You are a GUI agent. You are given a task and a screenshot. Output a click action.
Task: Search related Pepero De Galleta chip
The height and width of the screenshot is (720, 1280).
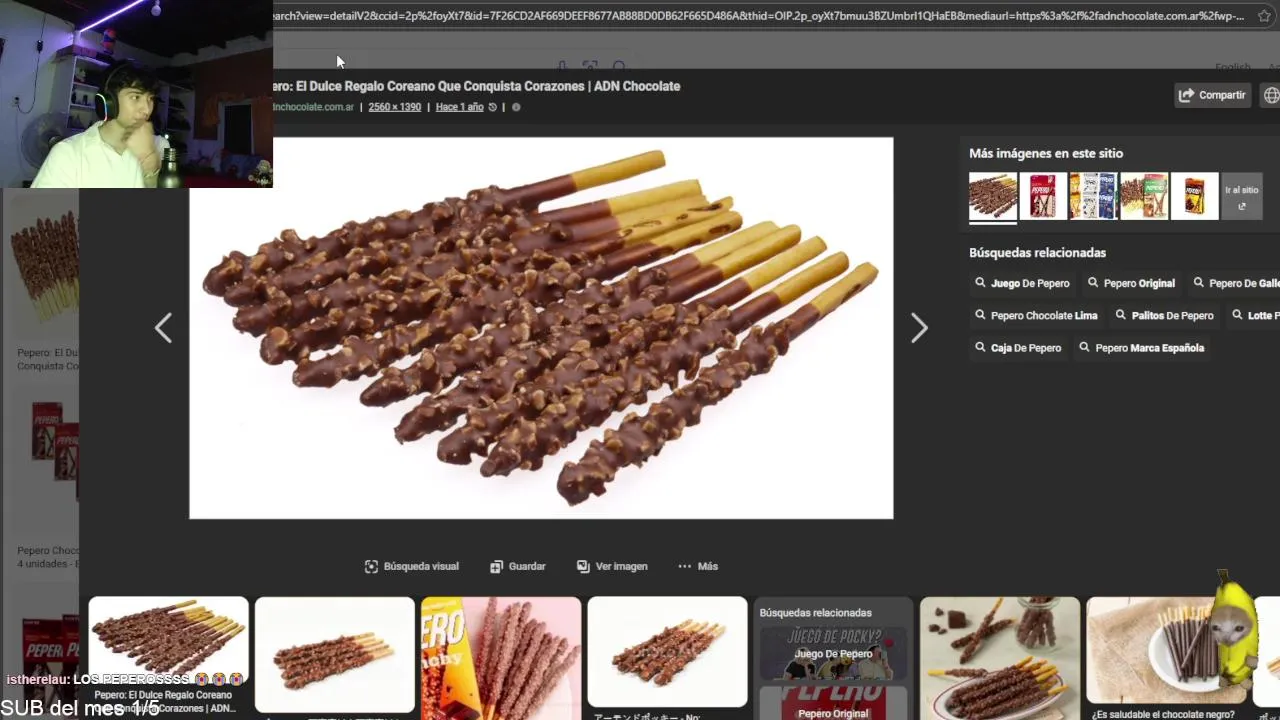point(1234,283)
